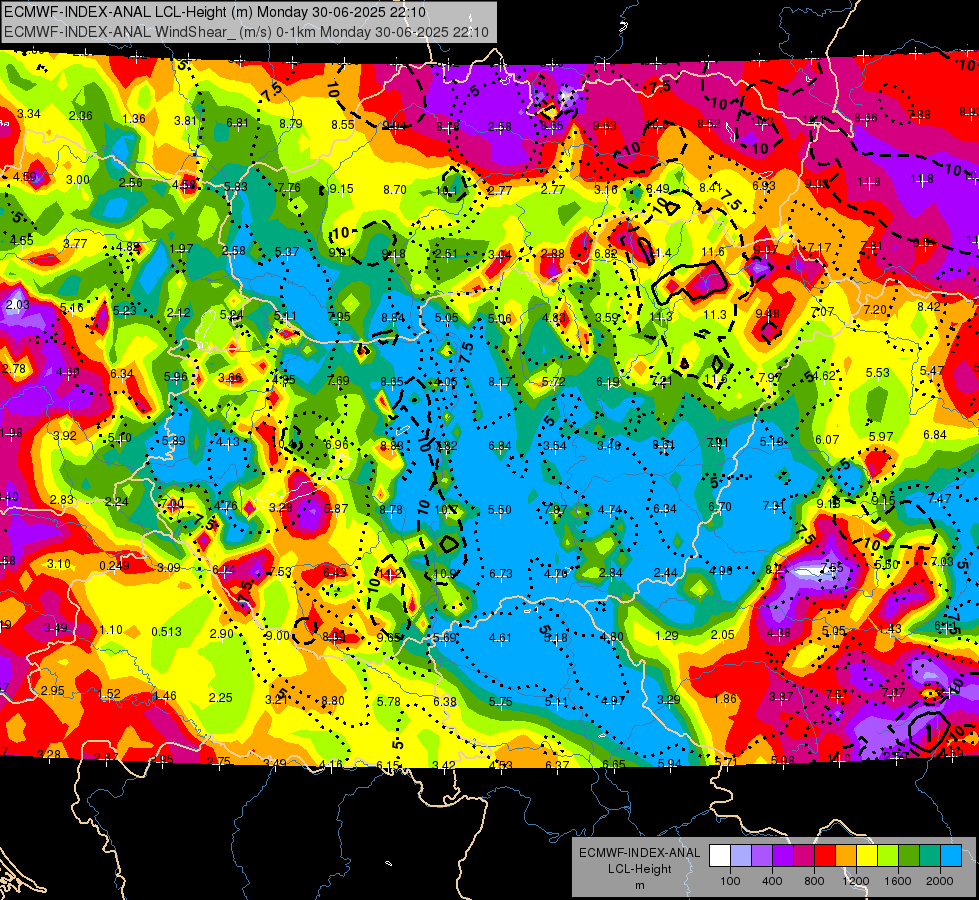Image resolution: width=979 pixels, height=900 pixels.
Task: Click the wind shear value 5.53
Action: (x=877, y=373)
